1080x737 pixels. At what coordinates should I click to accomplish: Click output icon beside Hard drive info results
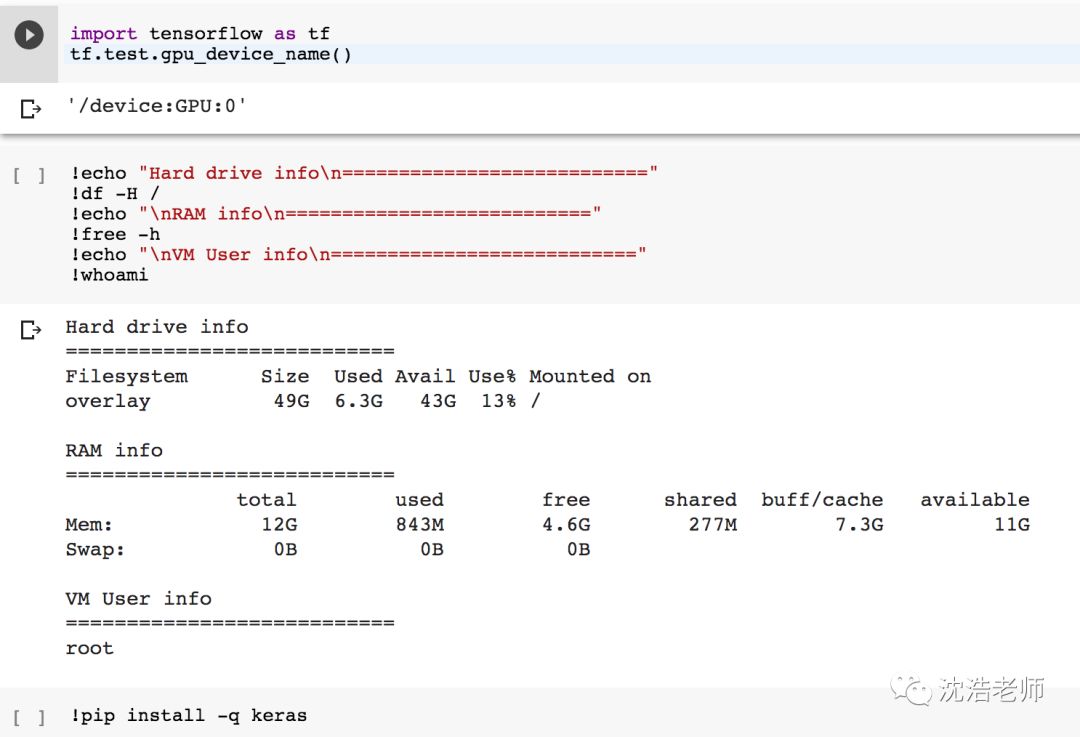coord(31,330)
